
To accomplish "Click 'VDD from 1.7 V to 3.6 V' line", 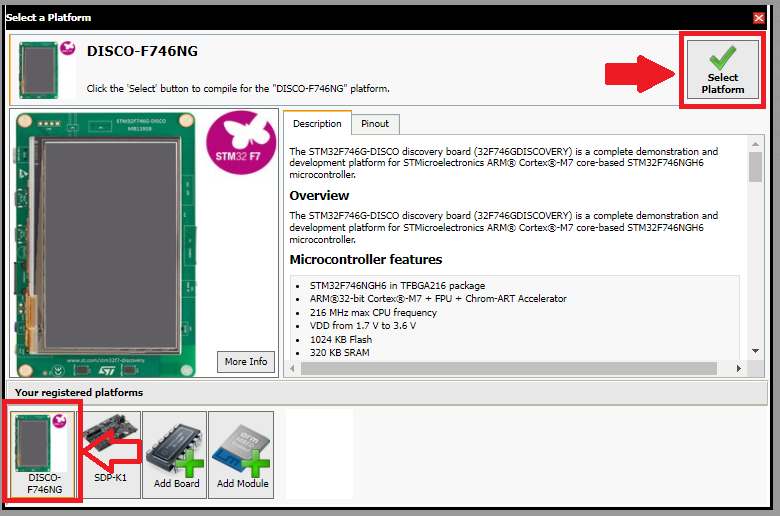I will 363,326.
